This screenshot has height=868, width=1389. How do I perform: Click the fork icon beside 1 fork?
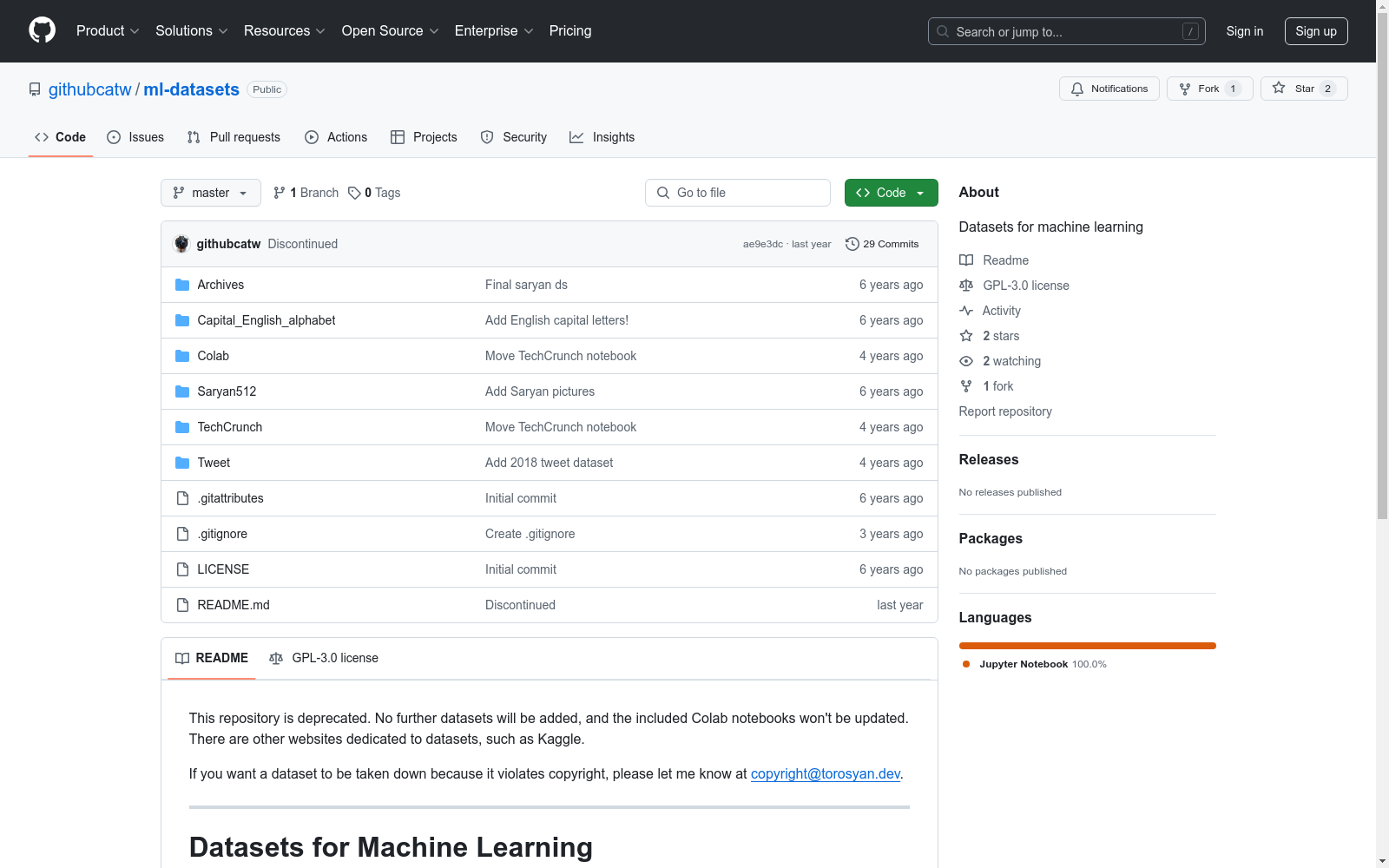tap(966, 386)
